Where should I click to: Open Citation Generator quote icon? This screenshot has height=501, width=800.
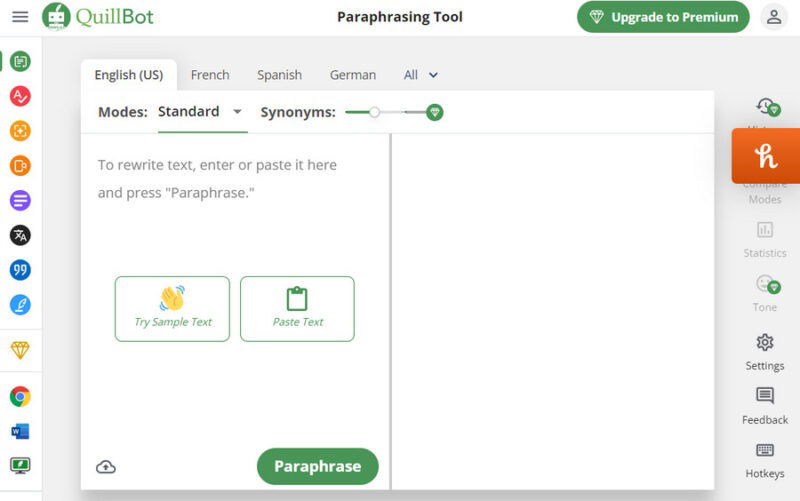(20, 270)
